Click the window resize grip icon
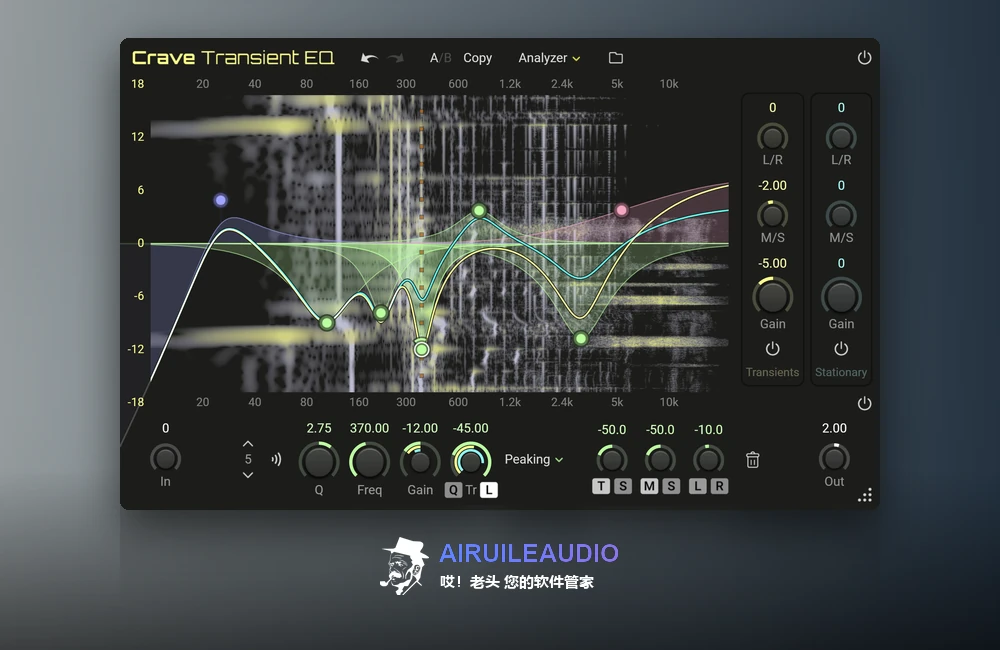This screenshot has height=650, width=1000. pos(865,495)
